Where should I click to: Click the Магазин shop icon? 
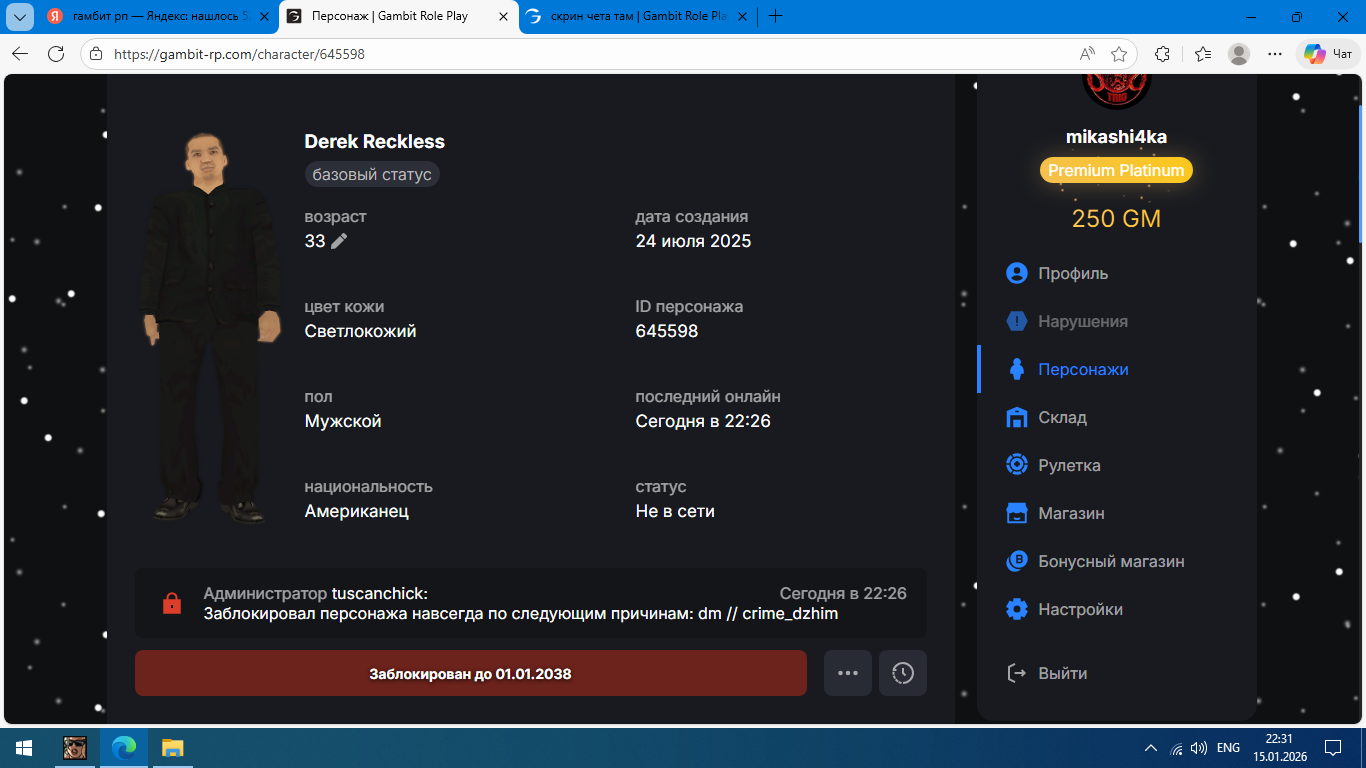1017,513
